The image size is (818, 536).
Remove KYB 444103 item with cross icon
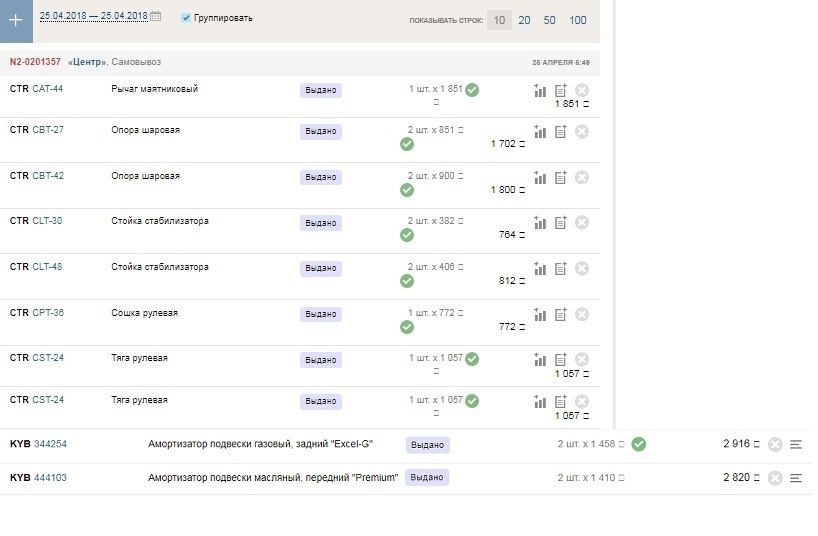[774, 478]
